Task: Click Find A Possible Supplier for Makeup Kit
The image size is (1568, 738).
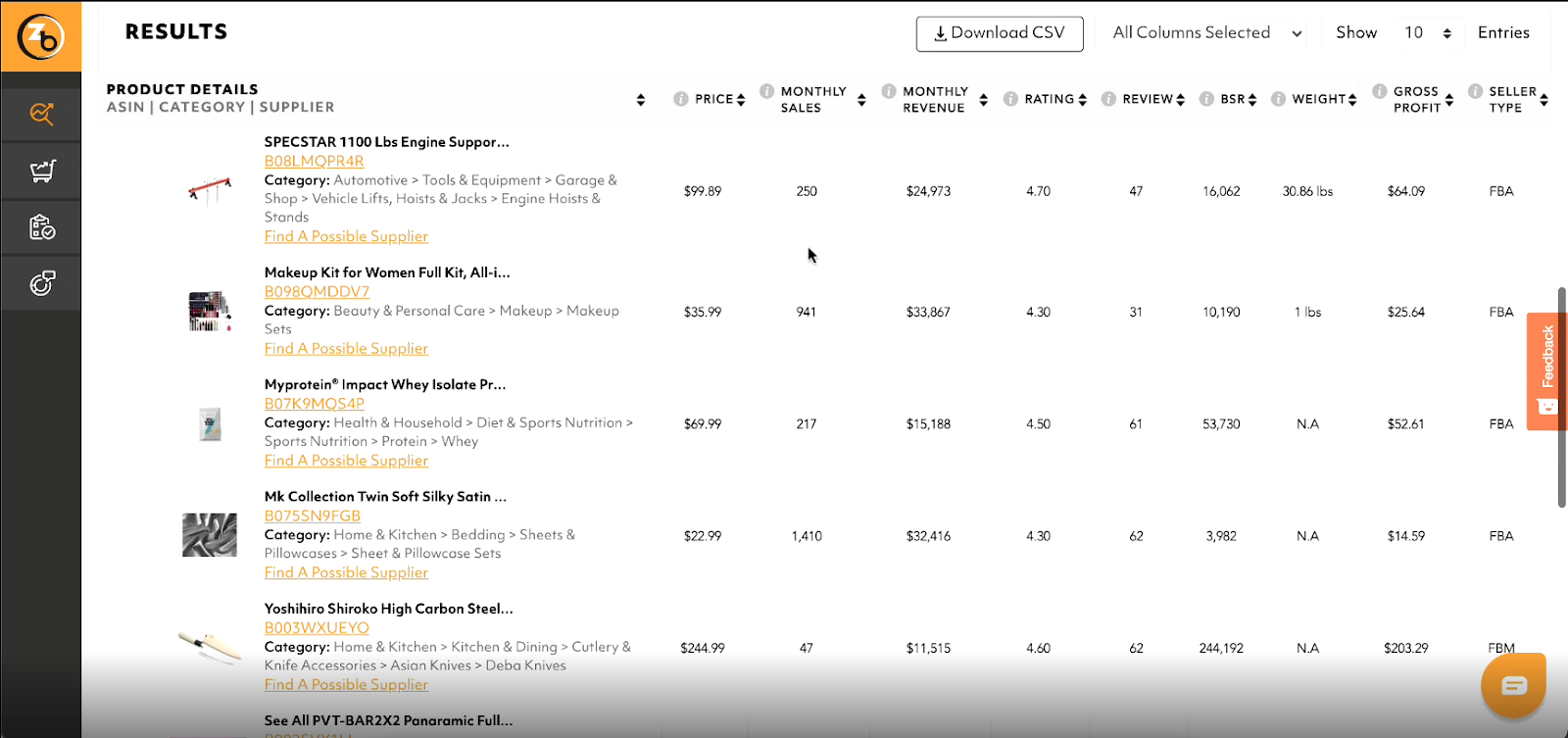Action: (346, 349)
